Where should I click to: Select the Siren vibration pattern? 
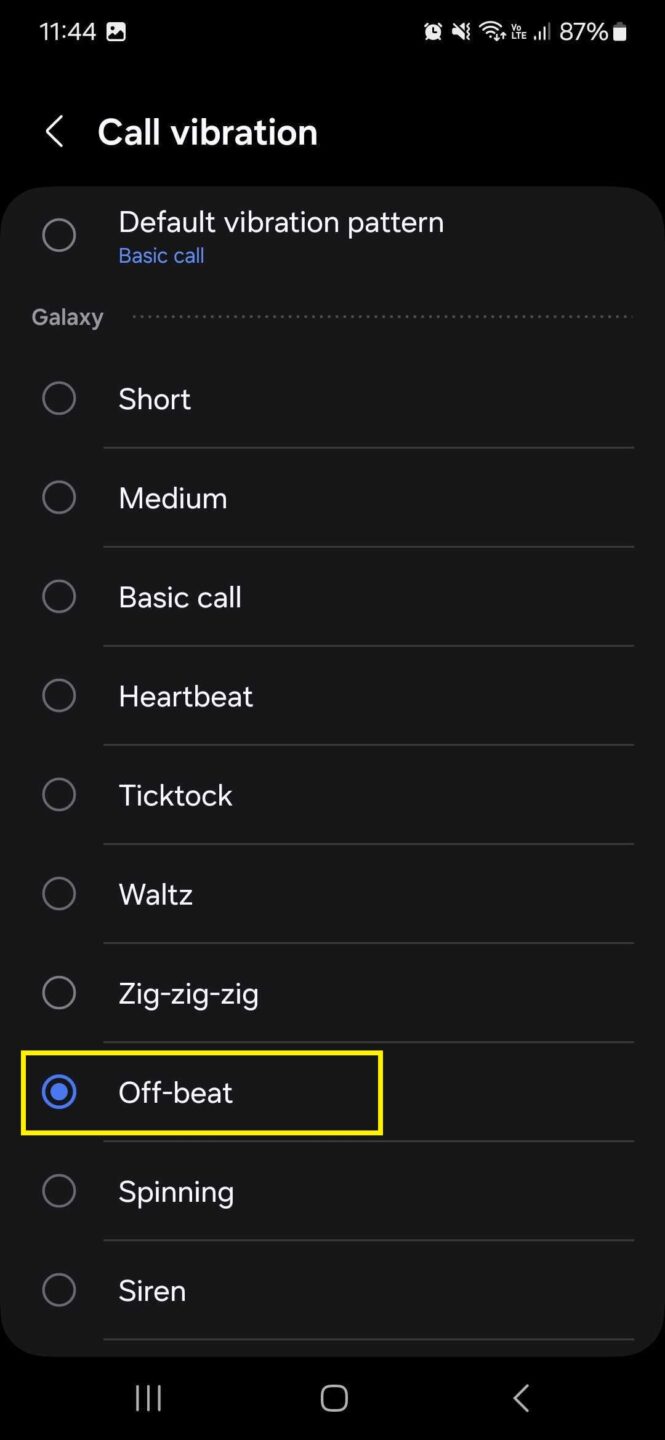pos(59,1290)
